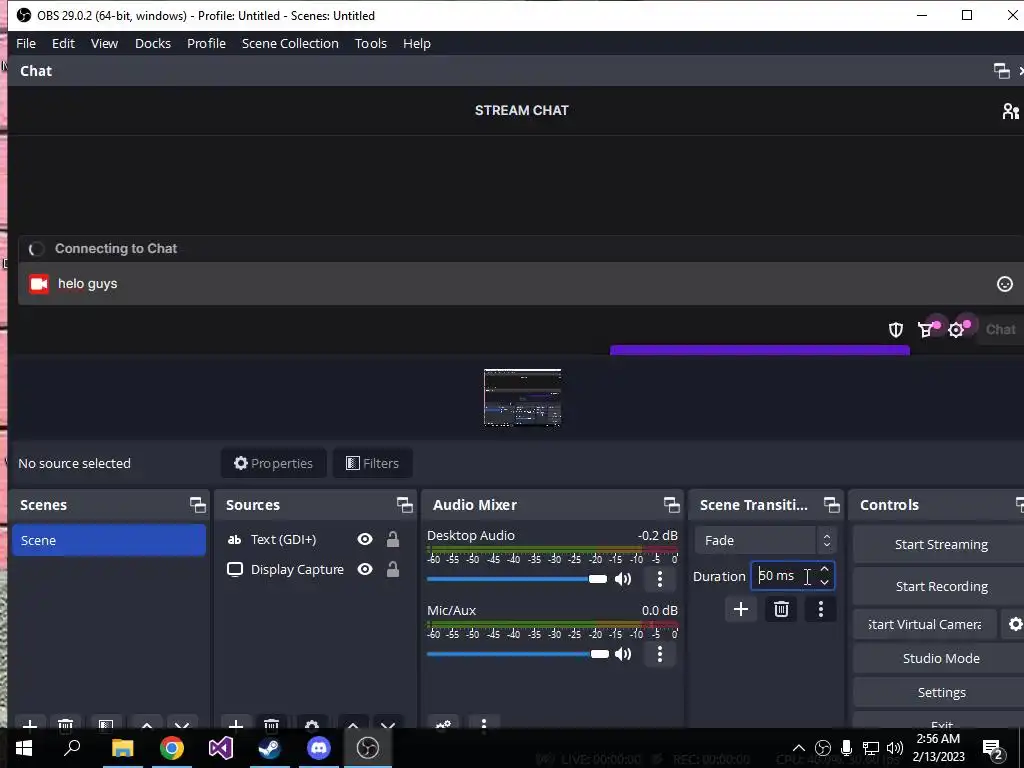Open File Explorer from the taskbar
The image size is (1024, 768).
122,748
